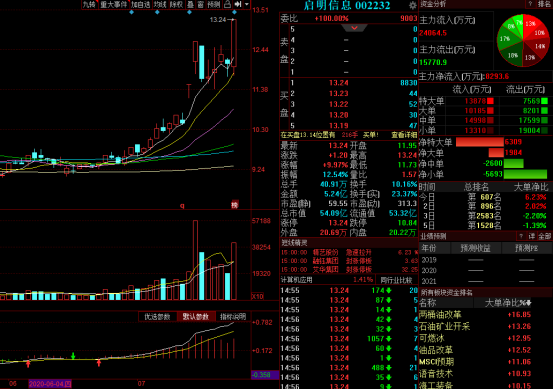Click the fund flow pie chart
554x389 pixels.
pyautogui.click(x=523, y=40)
